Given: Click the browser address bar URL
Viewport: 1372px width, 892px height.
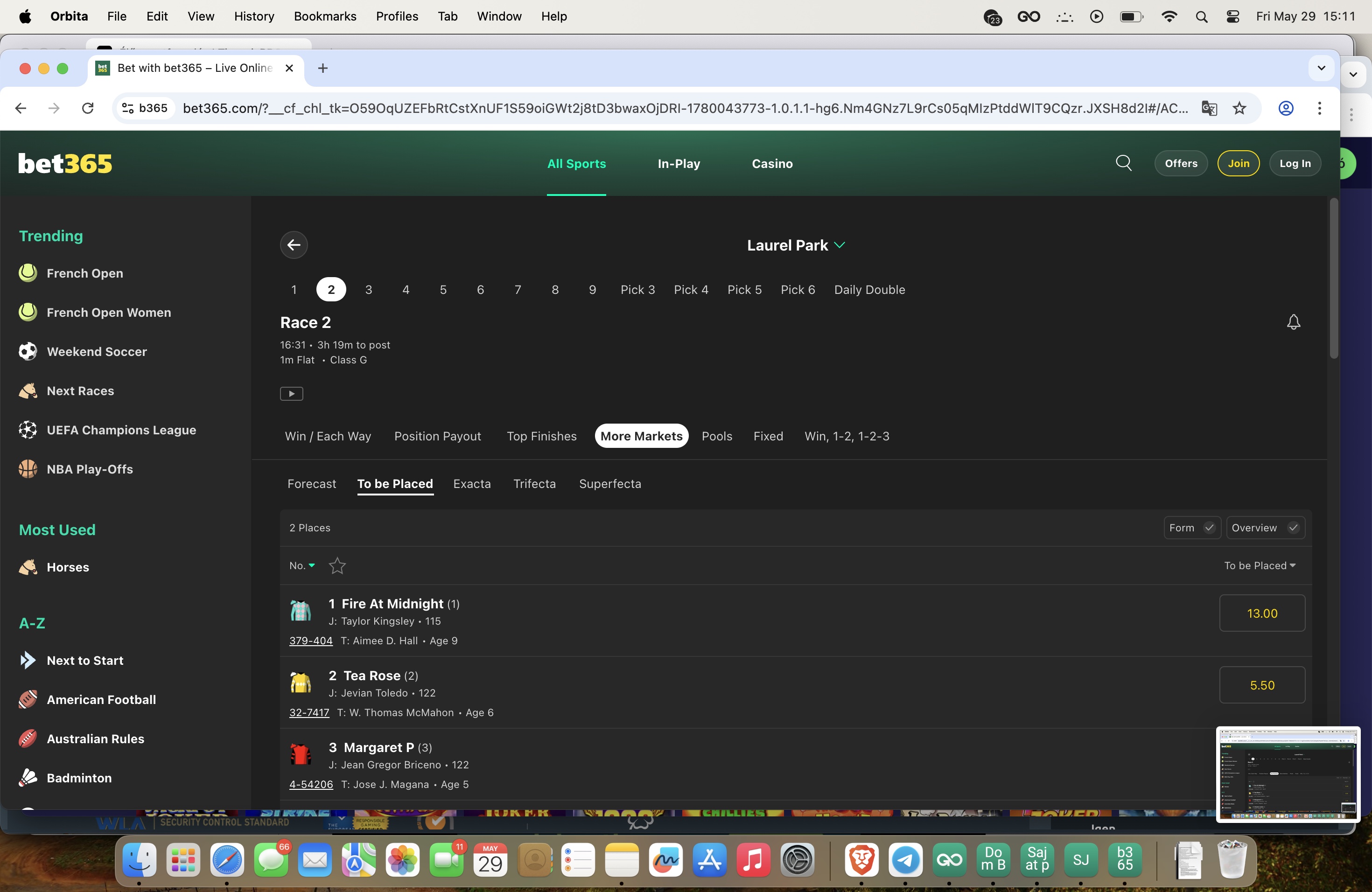Looking at the screenshot, I should point(685,108).
